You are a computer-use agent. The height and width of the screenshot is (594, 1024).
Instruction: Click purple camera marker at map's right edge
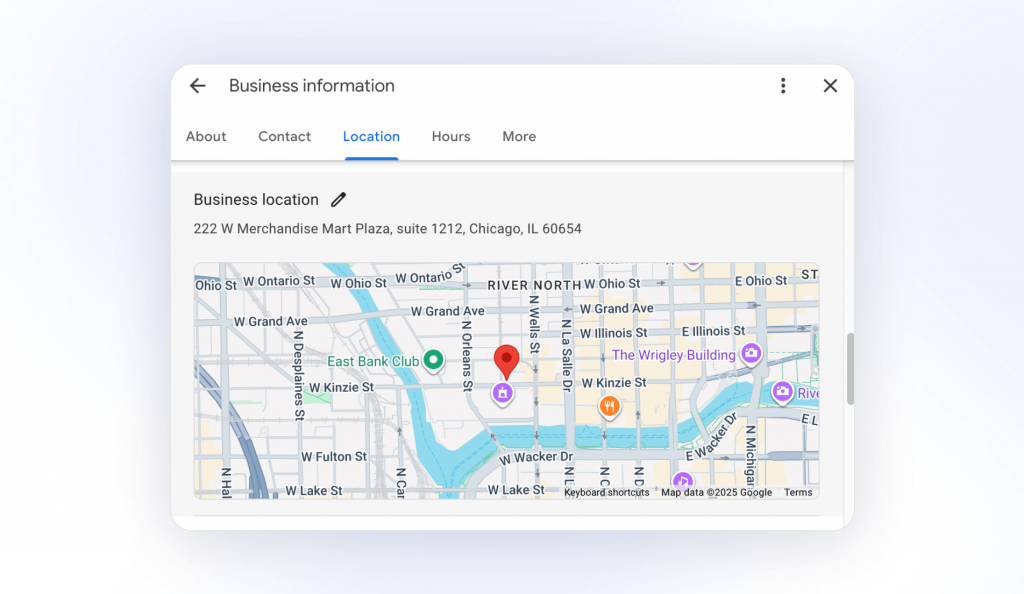[782, 392]
